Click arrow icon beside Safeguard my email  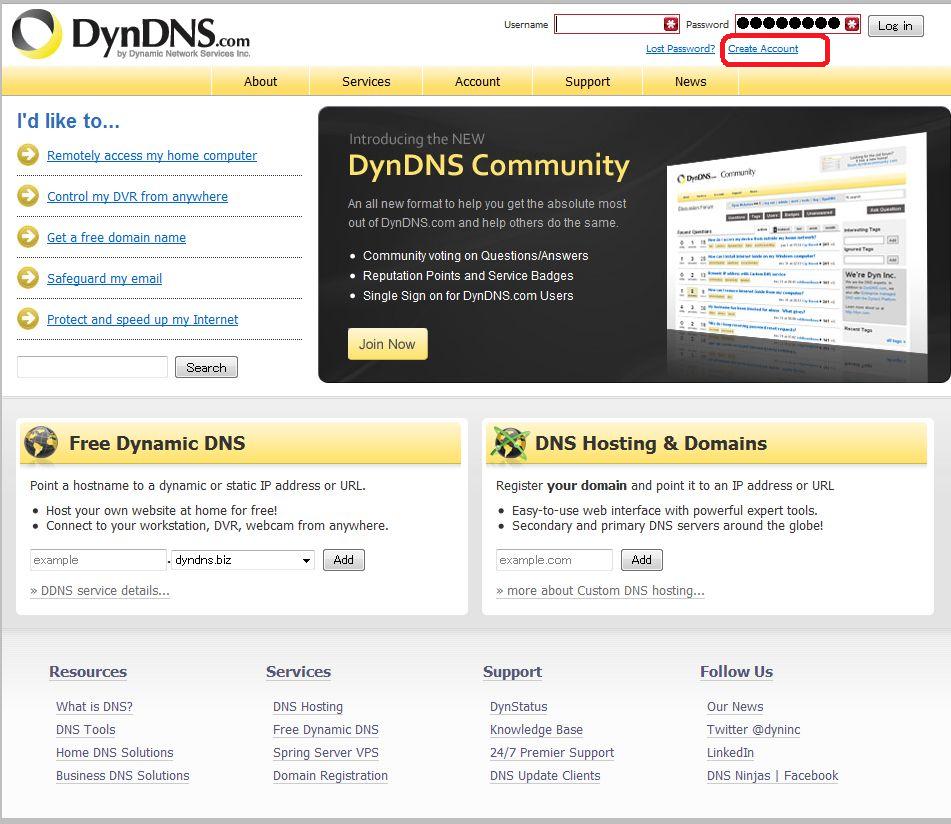pos(28,278)
